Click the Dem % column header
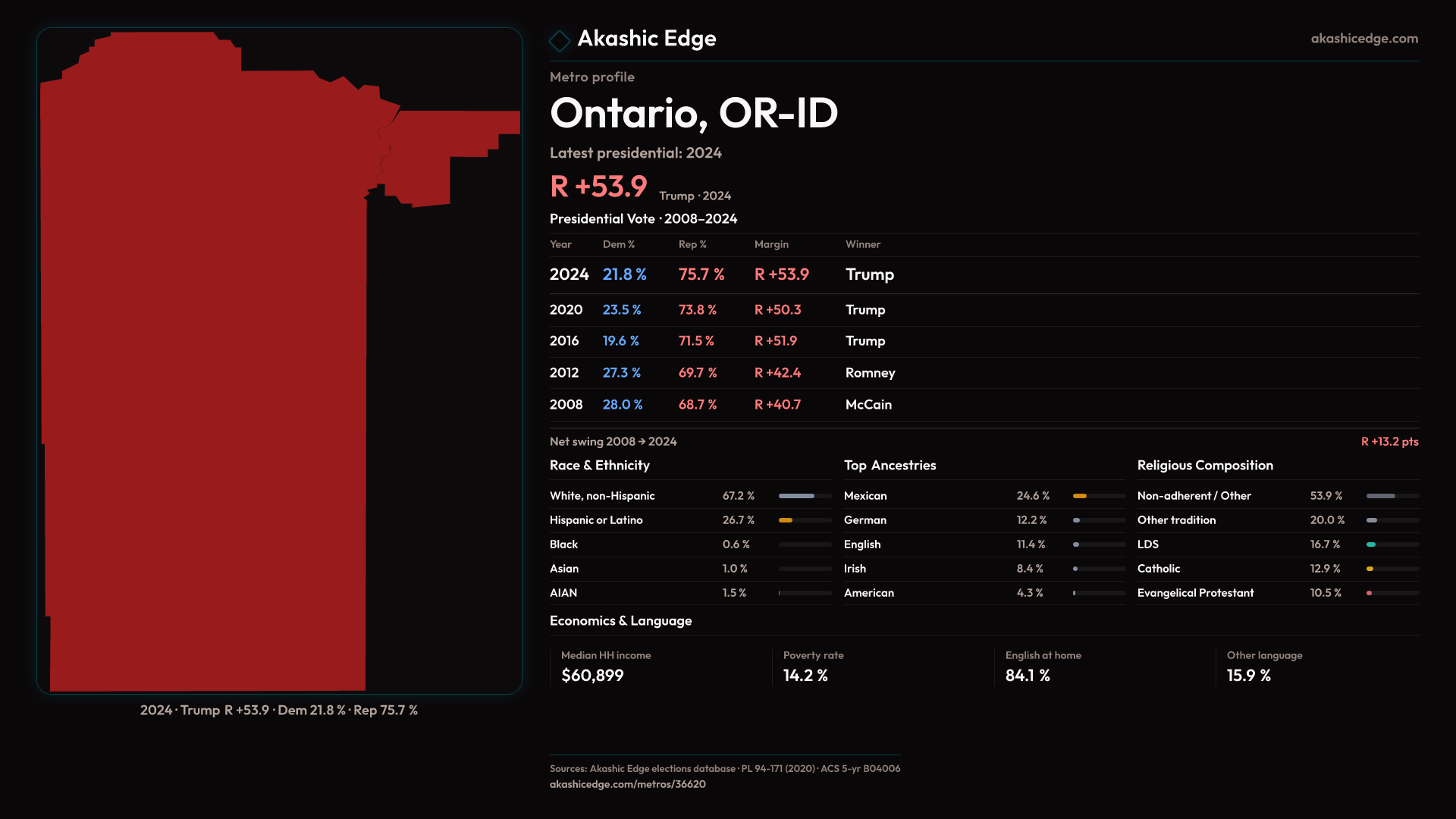This screenshot has width=1456, height=819. tap(618, 244)
